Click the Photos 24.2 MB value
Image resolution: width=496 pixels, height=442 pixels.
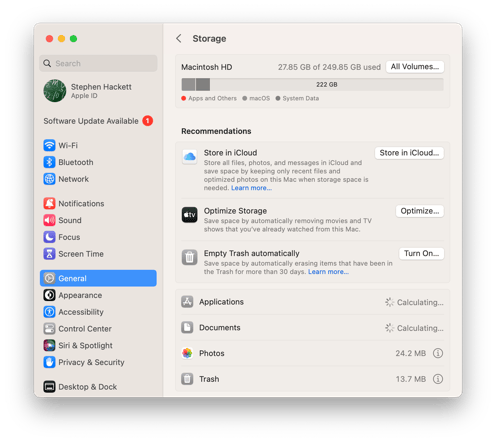[411, 353]
